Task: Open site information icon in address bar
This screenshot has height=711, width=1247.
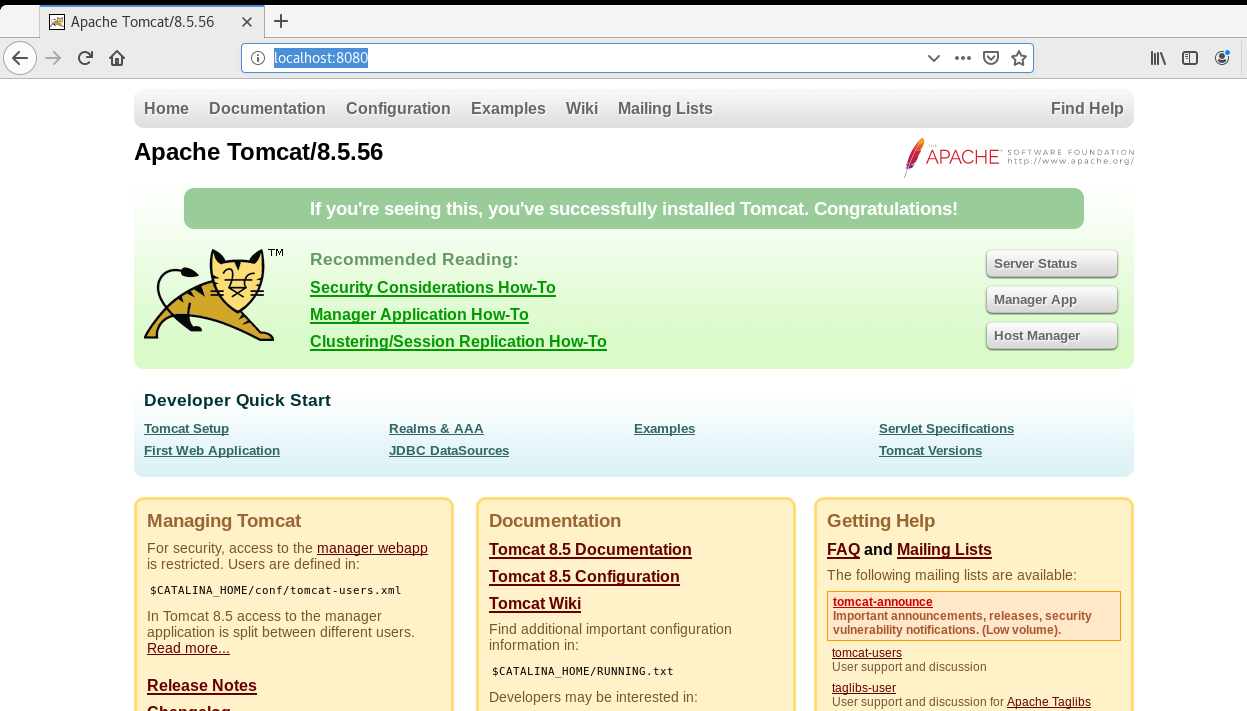Action: point(258,58)
